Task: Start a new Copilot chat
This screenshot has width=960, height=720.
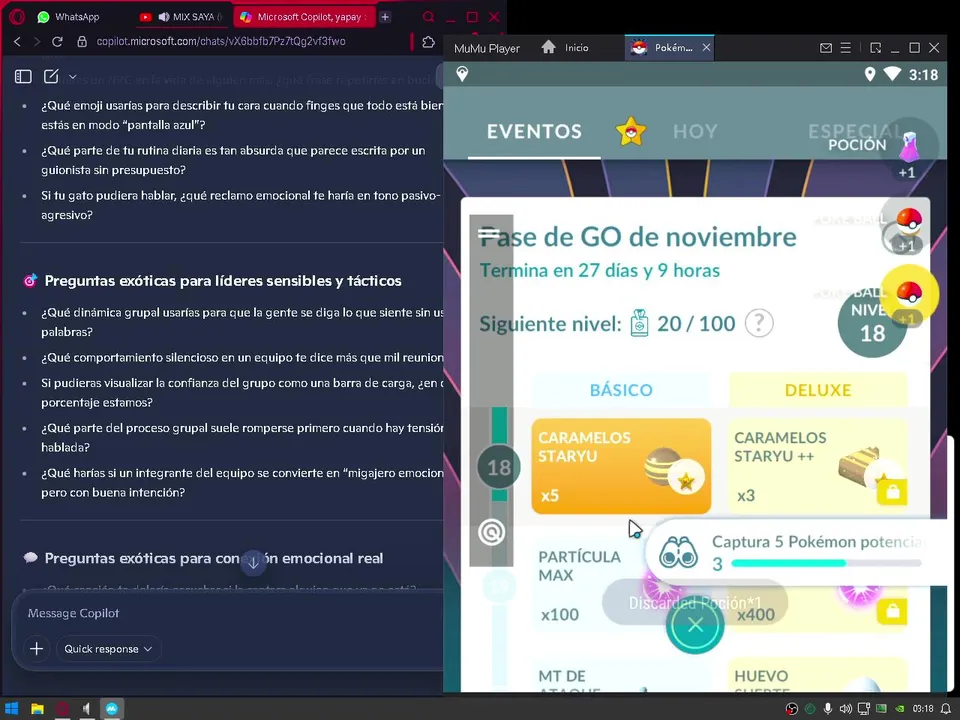Action: tap(51, 77)
